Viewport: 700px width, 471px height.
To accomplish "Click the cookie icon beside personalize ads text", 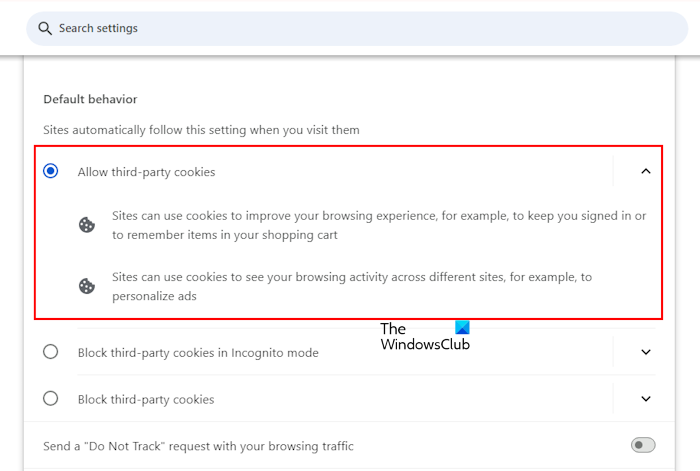I will 87,286.
